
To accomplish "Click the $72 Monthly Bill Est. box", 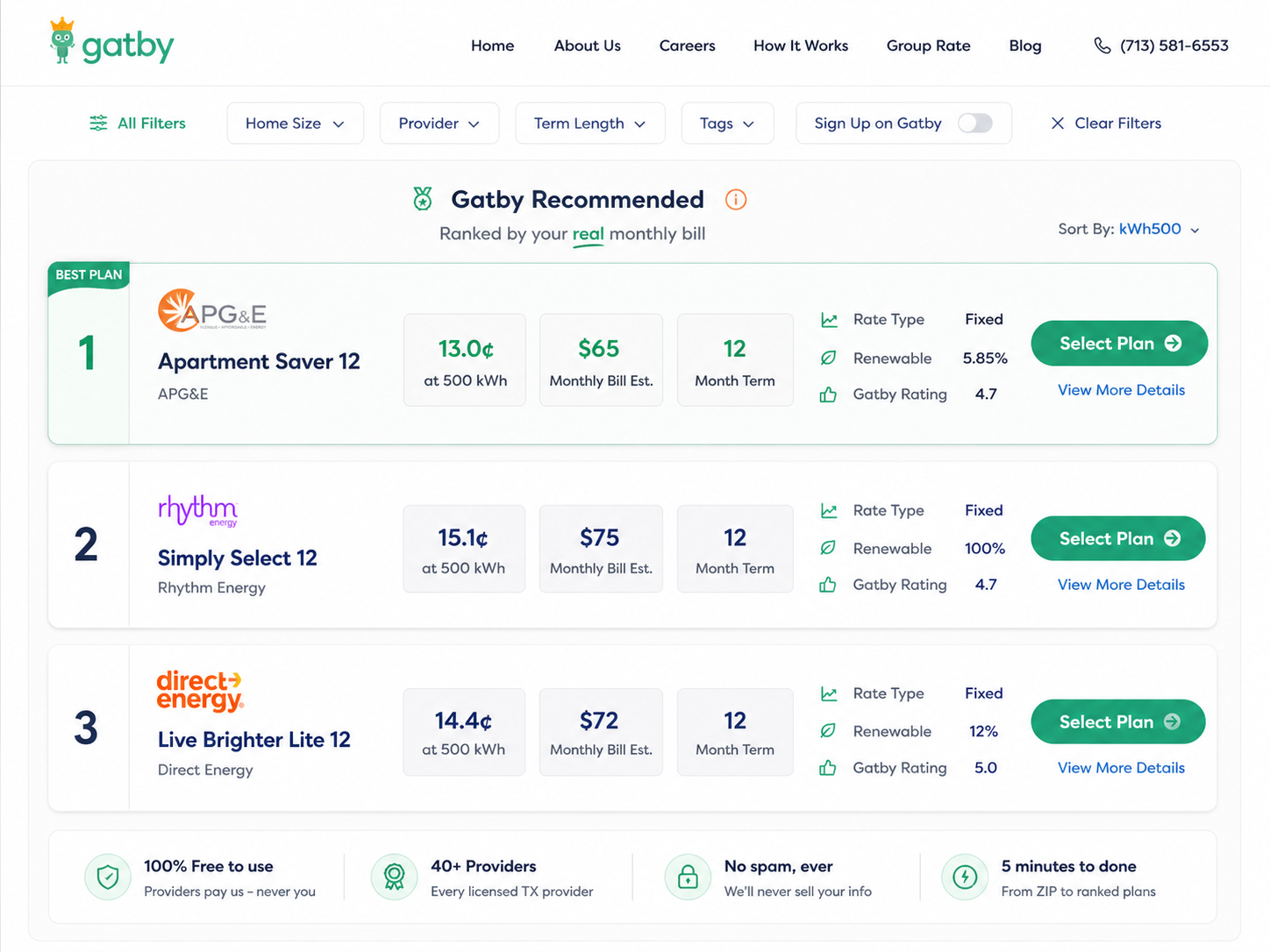I will click(x=601, y=732).
